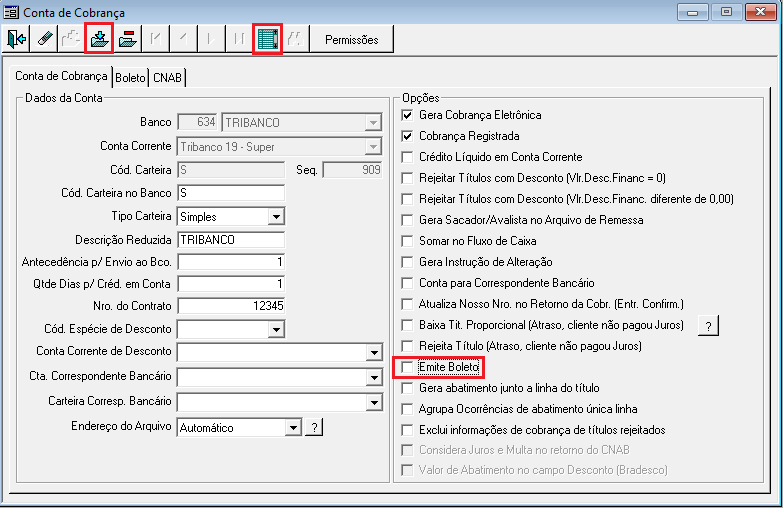The image size is (783, 508).
Task: Open Carteira Corresp. Bancário dropdown
Action: tap(374, 402)
